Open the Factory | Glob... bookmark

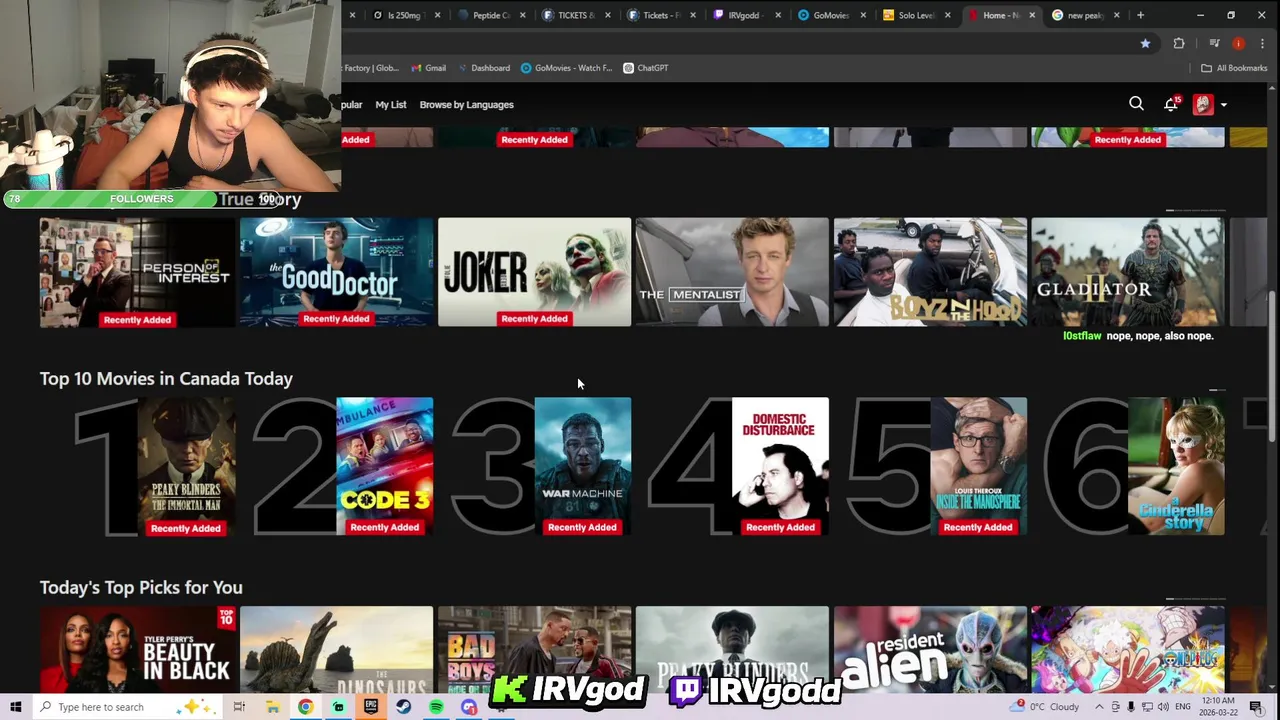click(x=370, y=68)
